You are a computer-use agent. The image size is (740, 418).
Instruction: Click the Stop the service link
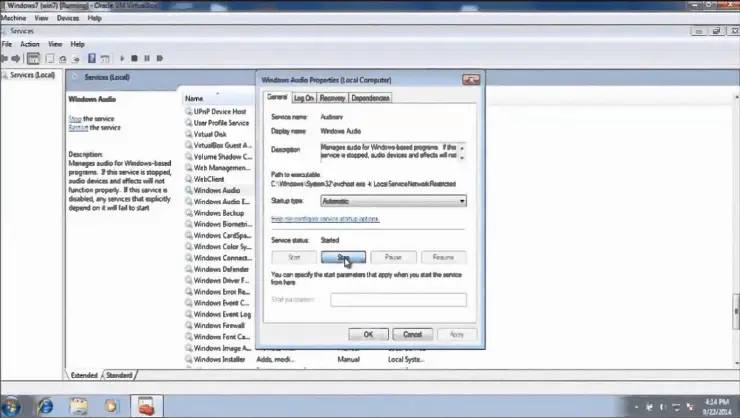[x=75, y=119]
